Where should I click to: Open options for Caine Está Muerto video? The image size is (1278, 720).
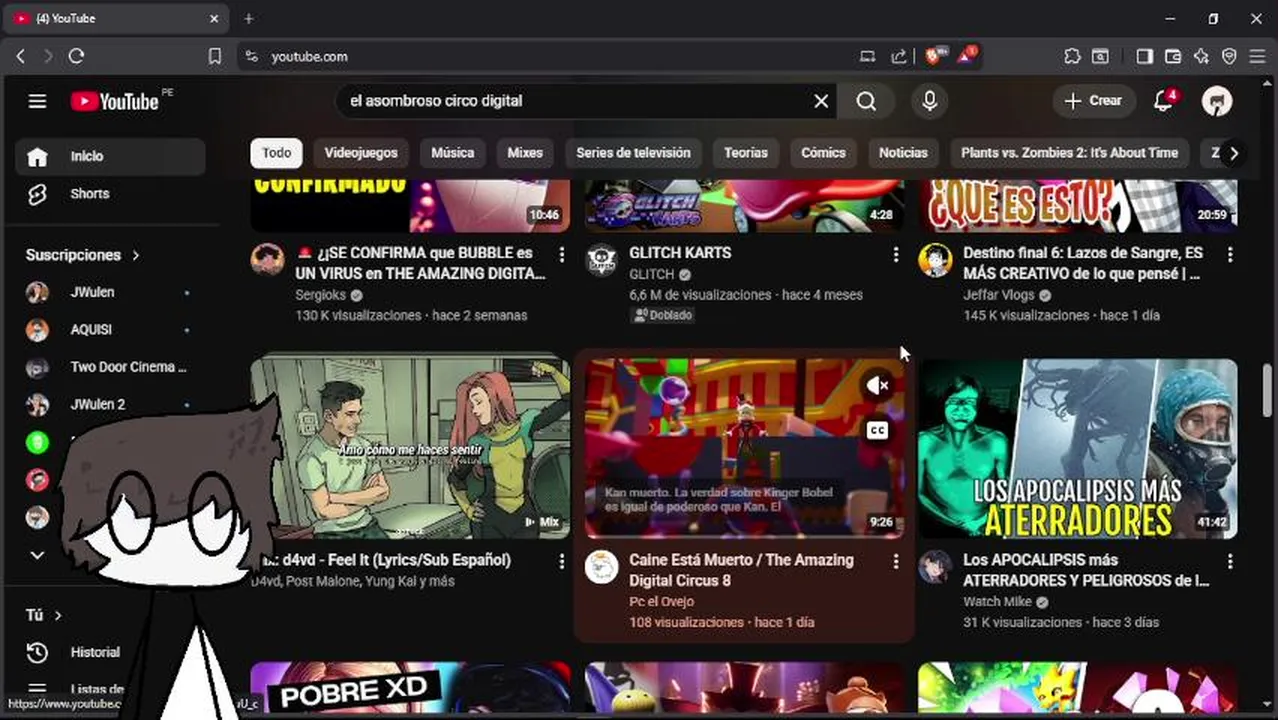896,562
